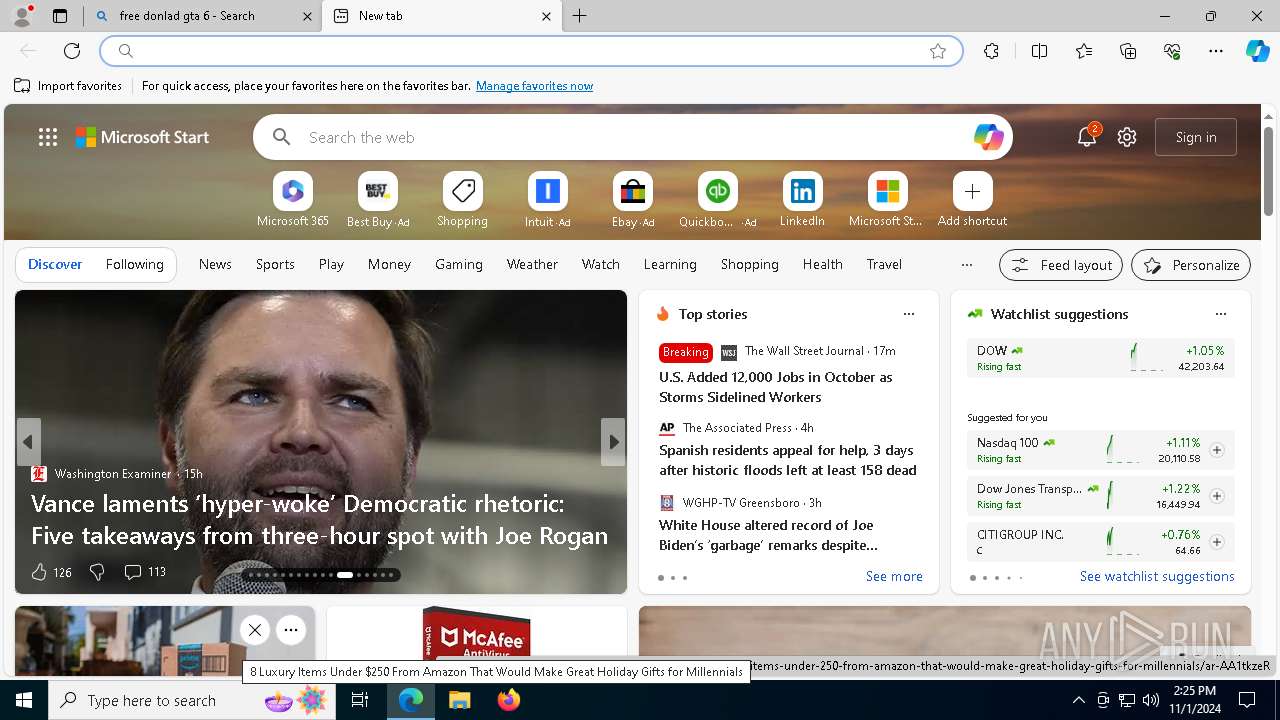The image size is (1280, 720).
Task: Open Feed layout options
Action: click(1061, 265)
